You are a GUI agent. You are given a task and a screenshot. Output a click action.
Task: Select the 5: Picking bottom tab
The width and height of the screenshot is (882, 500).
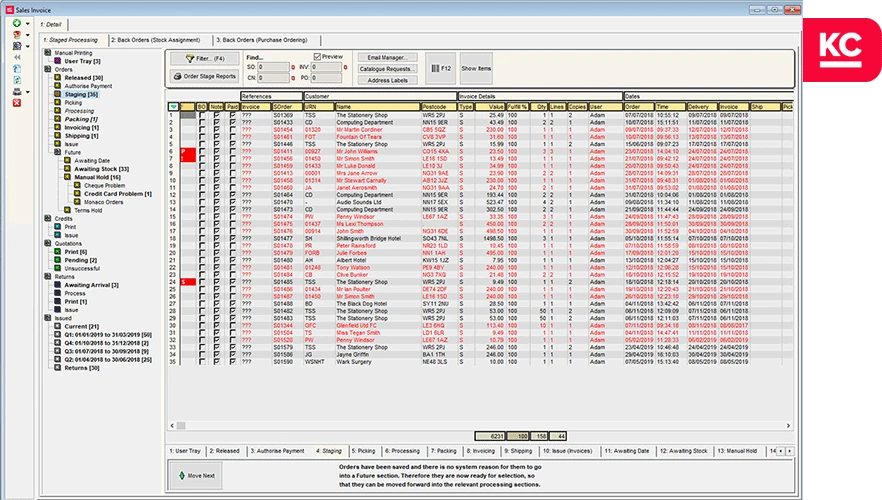coord(363,451)
